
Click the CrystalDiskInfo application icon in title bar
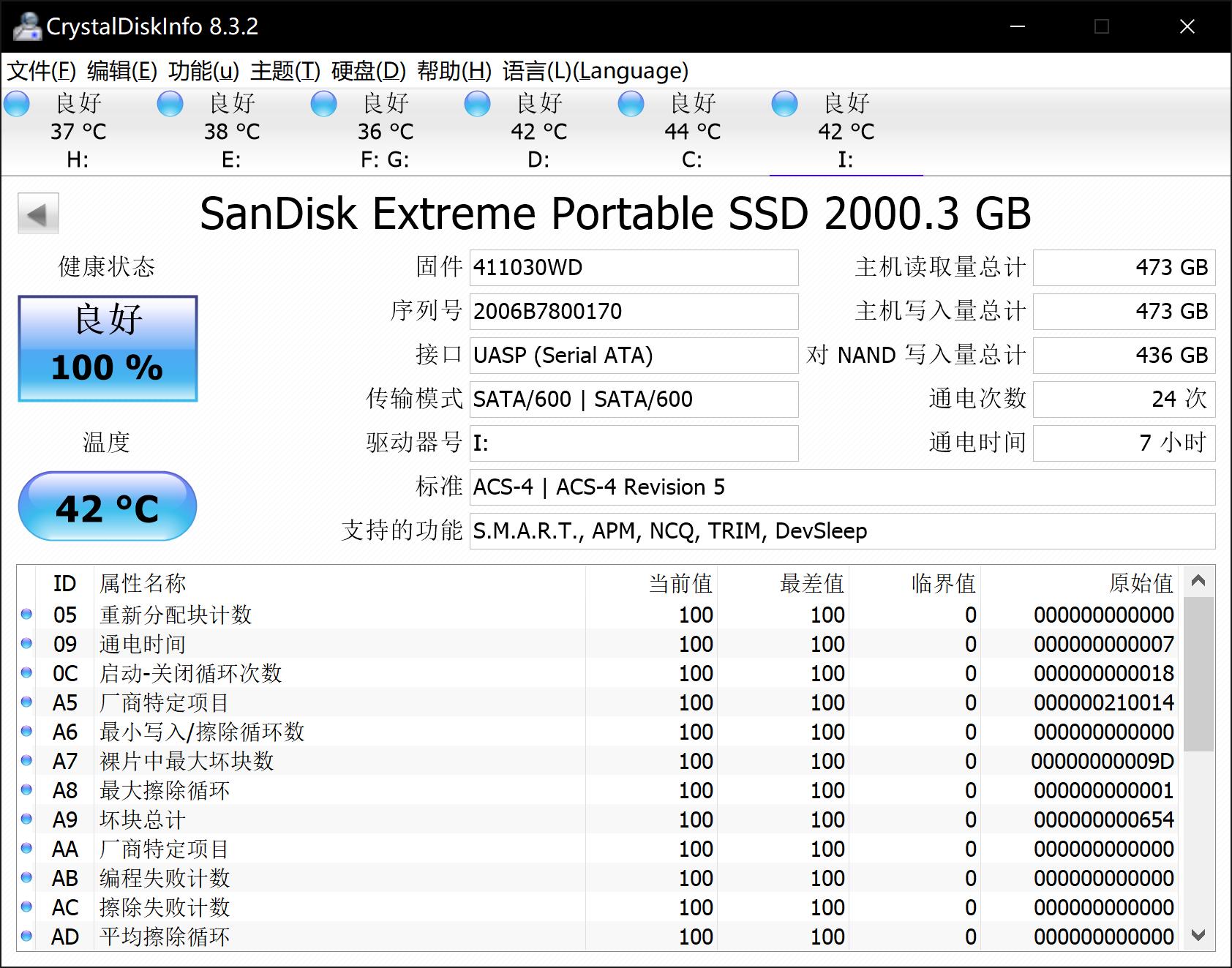pyautogui.click(x=28, y=28)
